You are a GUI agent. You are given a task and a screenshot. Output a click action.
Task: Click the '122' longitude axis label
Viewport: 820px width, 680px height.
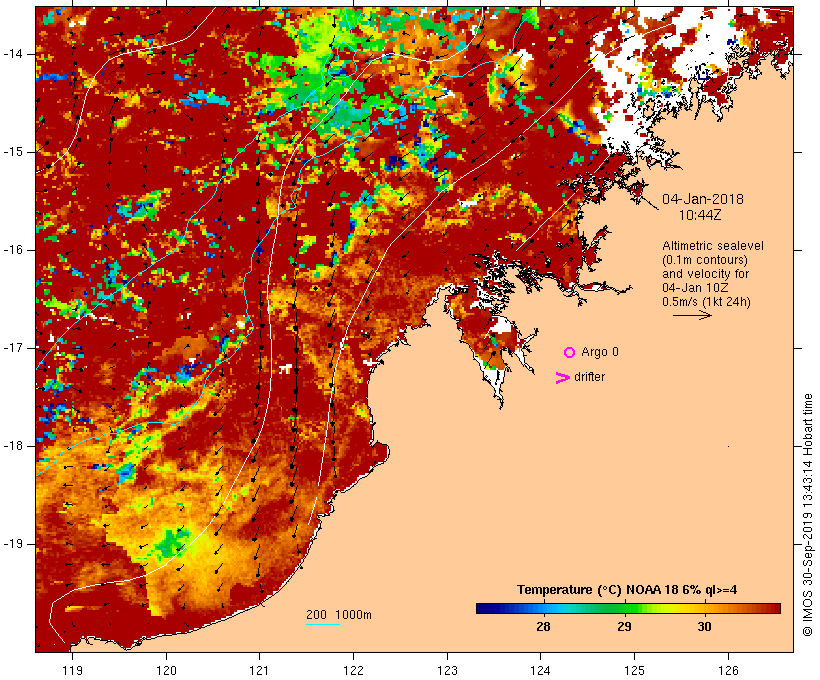[354, 671]
